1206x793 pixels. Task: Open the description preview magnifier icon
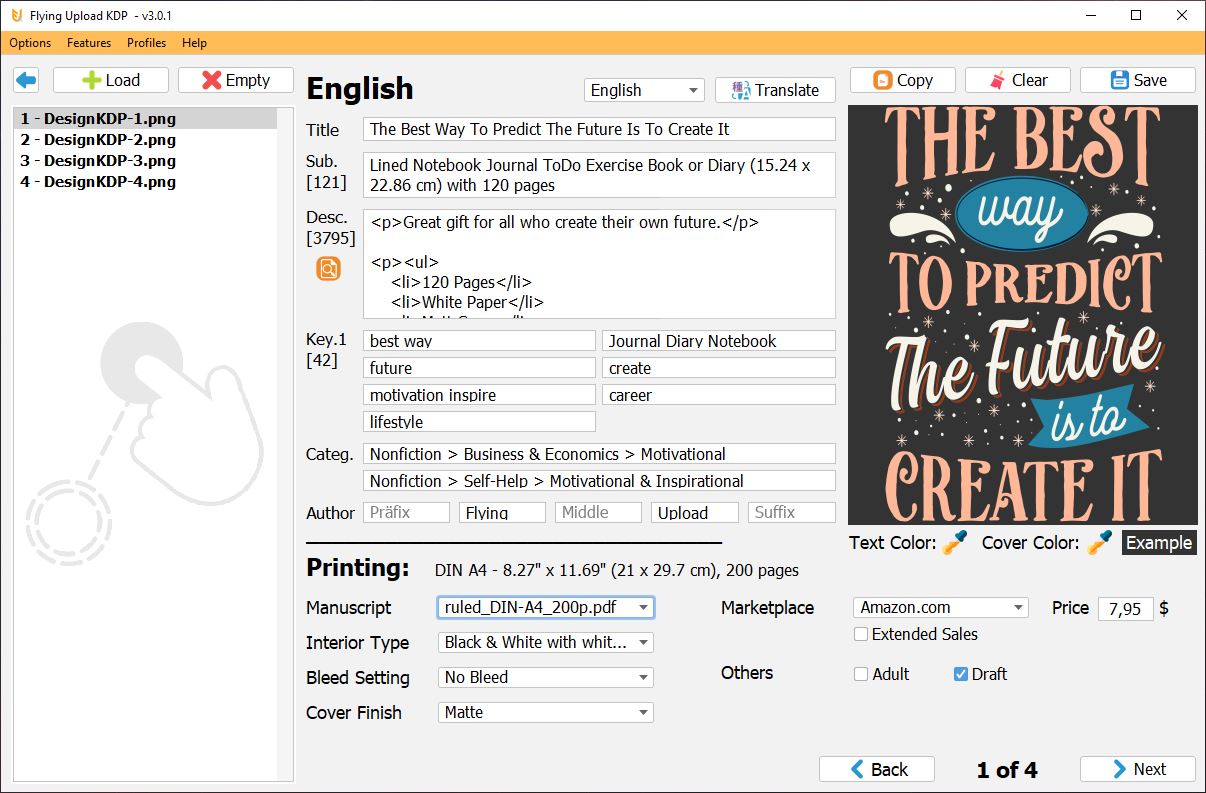[328, 268]
